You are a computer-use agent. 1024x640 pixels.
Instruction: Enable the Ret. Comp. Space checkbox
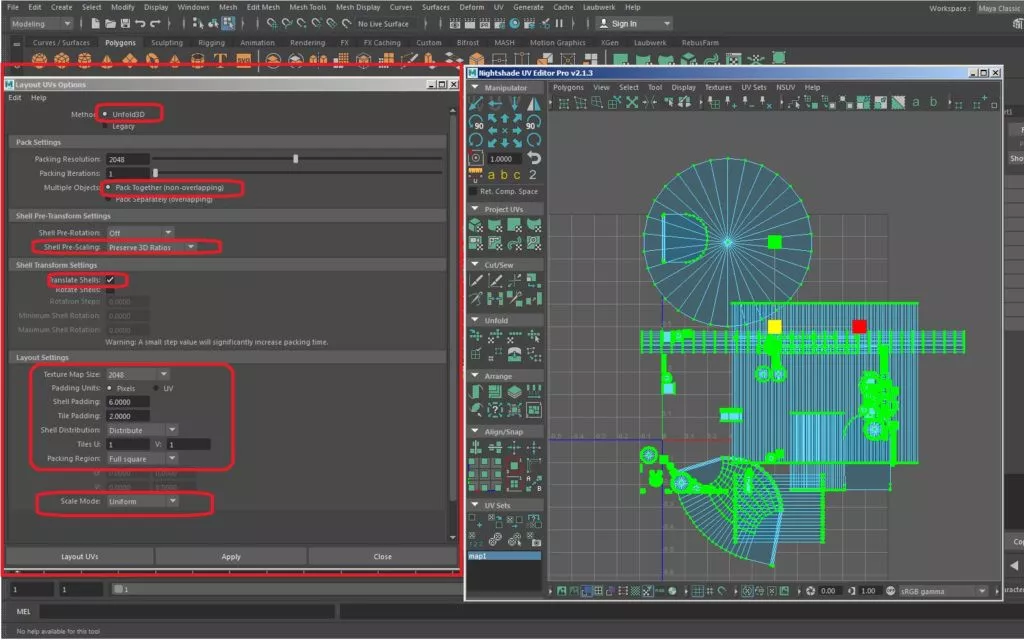click(x=474, y=191)
